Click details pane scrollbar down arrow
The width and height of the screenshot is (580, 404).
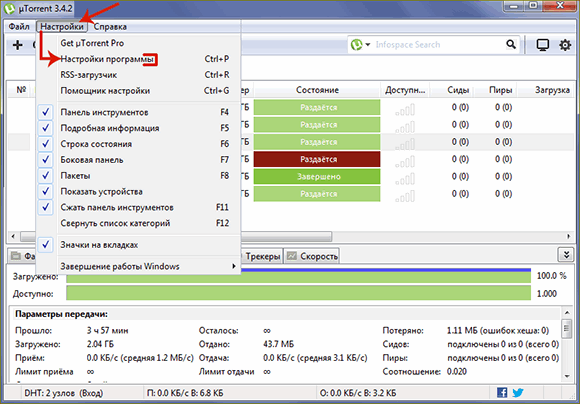point(567,376)
